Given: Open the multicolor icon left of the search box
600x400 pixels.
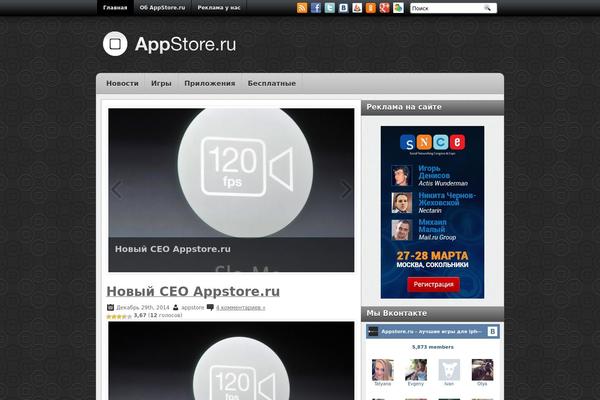Looking at the screenshot, I should pos(398,8).
